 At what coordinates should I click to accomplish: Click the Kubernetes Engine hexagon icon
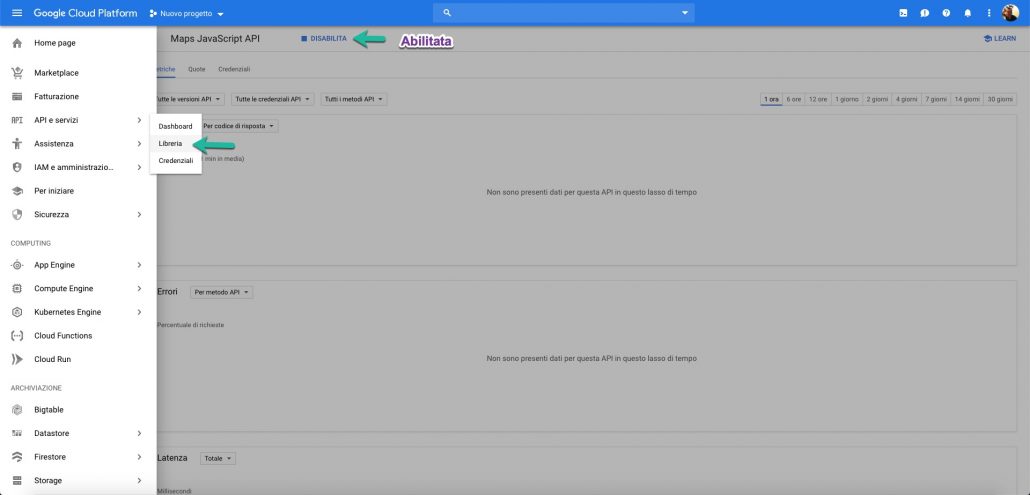(17, 312)
